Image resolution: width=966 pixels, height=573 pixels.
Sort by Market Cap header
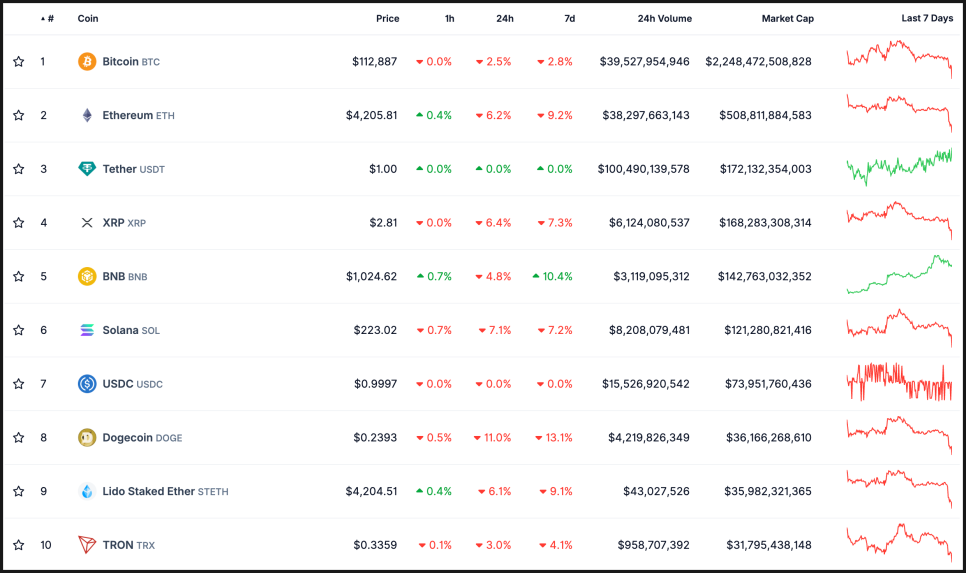[x=787, y=18]
